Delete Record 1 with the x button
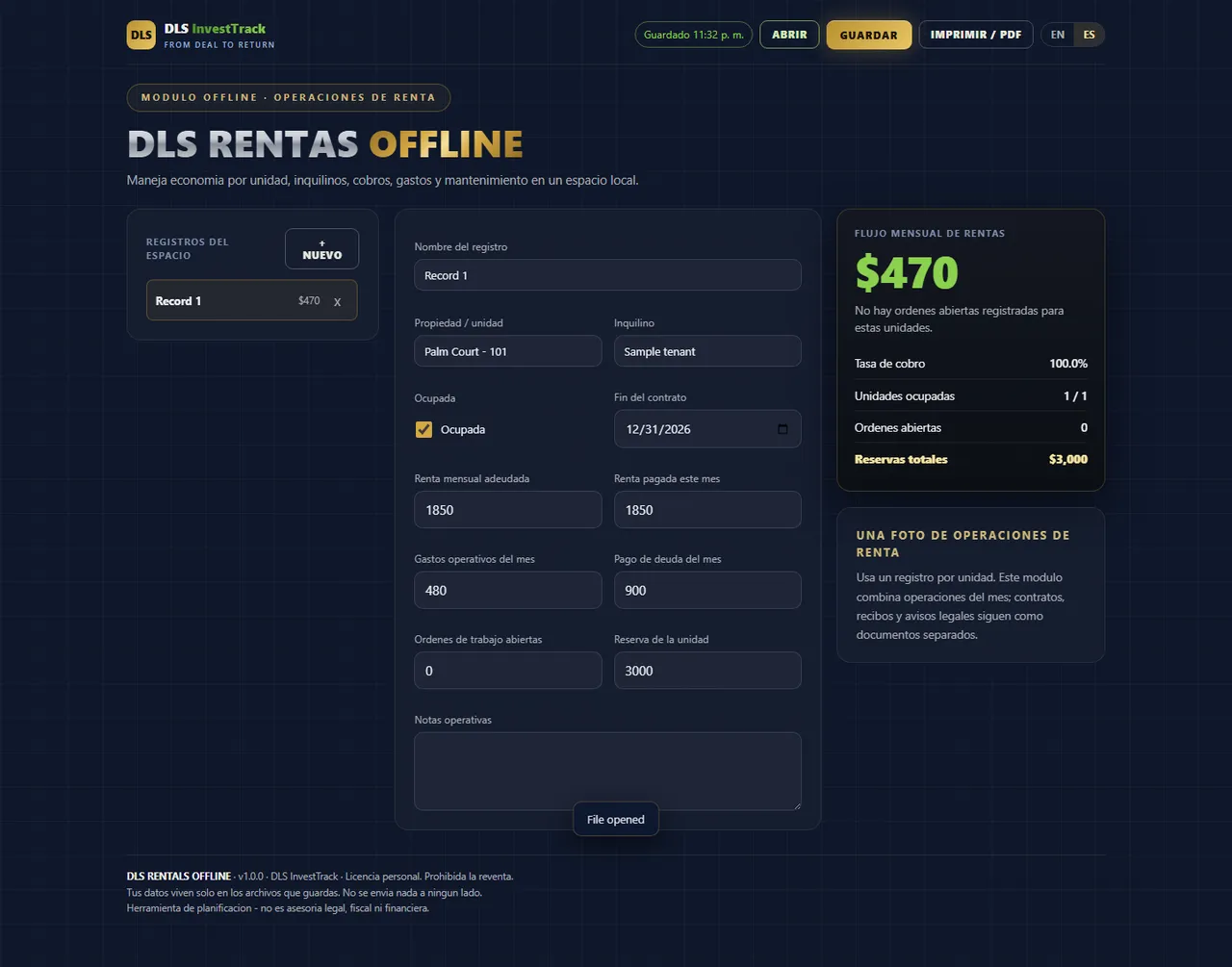Image resolution: width=1232 pixels, height=967 pixels. [337, 301]
